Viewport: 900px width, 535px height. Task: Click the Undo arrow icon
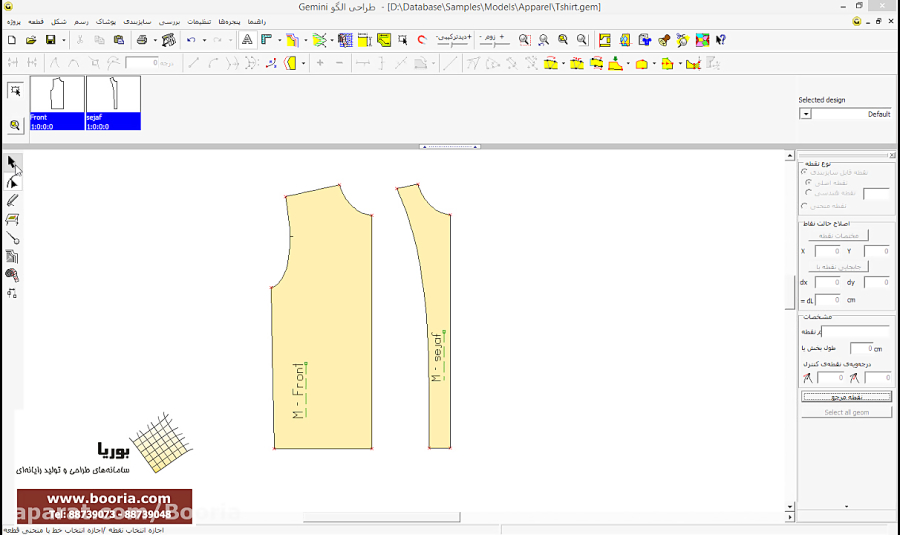tap(191, 40)
